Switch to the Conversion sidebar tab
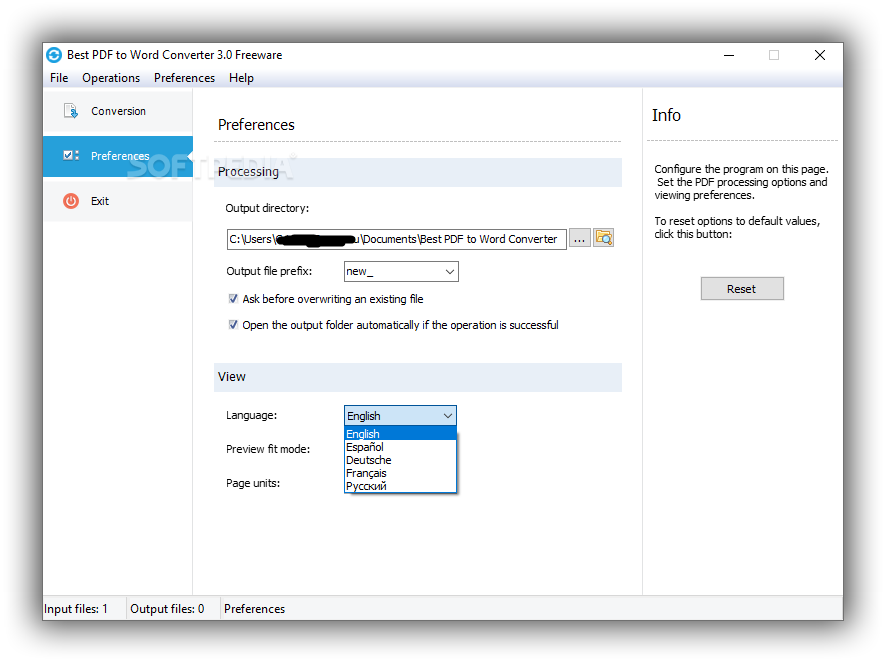 tap(118, 111)
